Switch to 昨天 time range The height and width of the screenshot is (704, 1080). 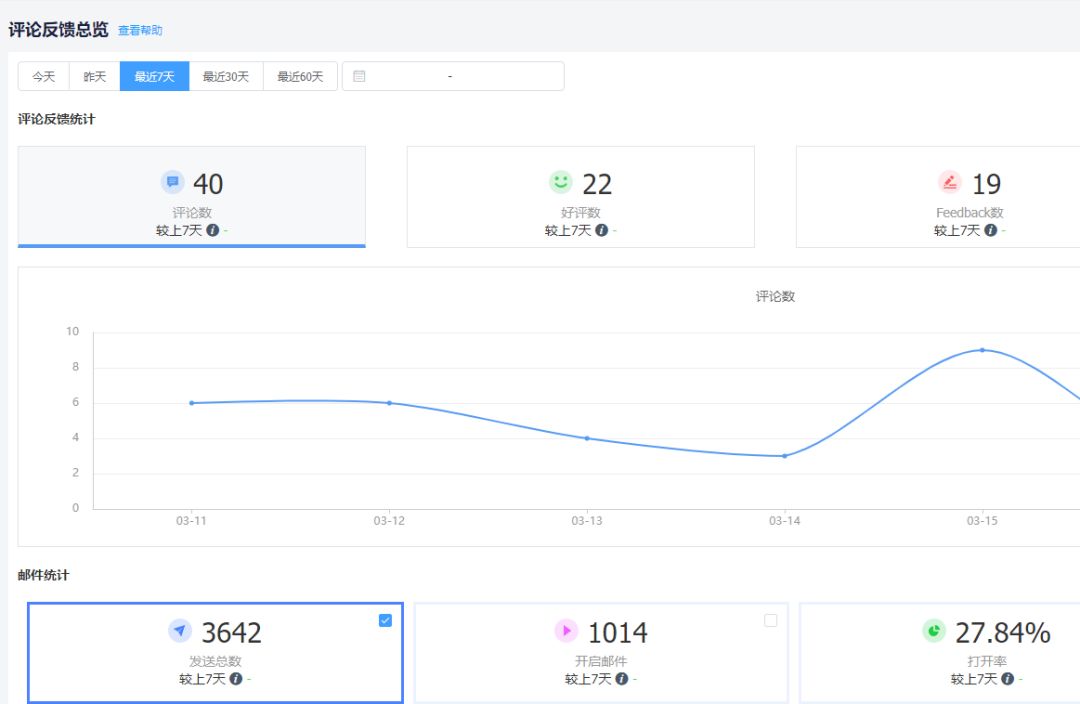pyautogui.click(x=94, y=77)
